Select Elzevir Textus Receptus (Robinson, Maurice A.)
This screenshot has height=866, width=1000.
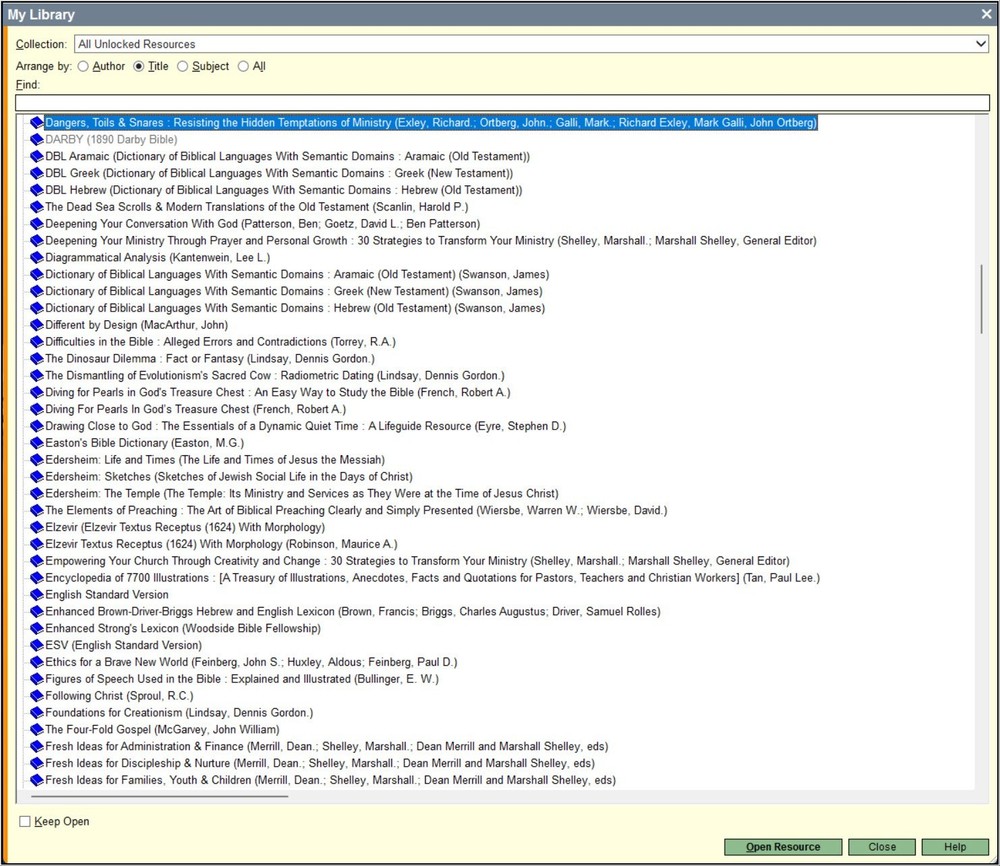[x=221, y=544]
